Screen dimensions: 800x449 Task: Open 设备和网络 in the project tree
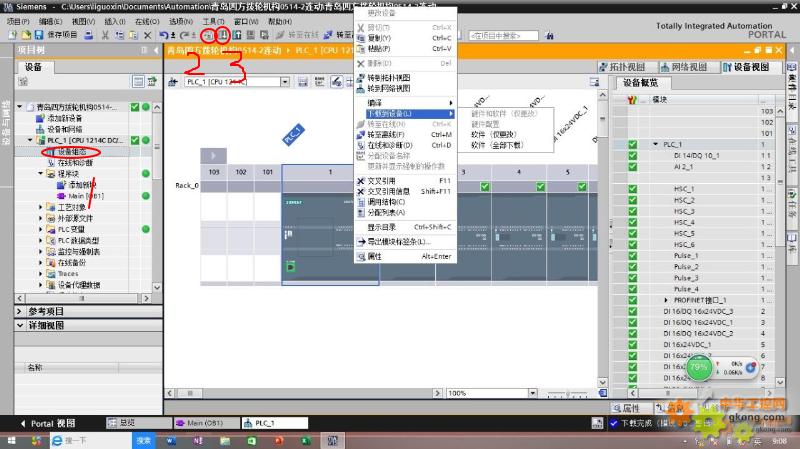tap(64, 129)
